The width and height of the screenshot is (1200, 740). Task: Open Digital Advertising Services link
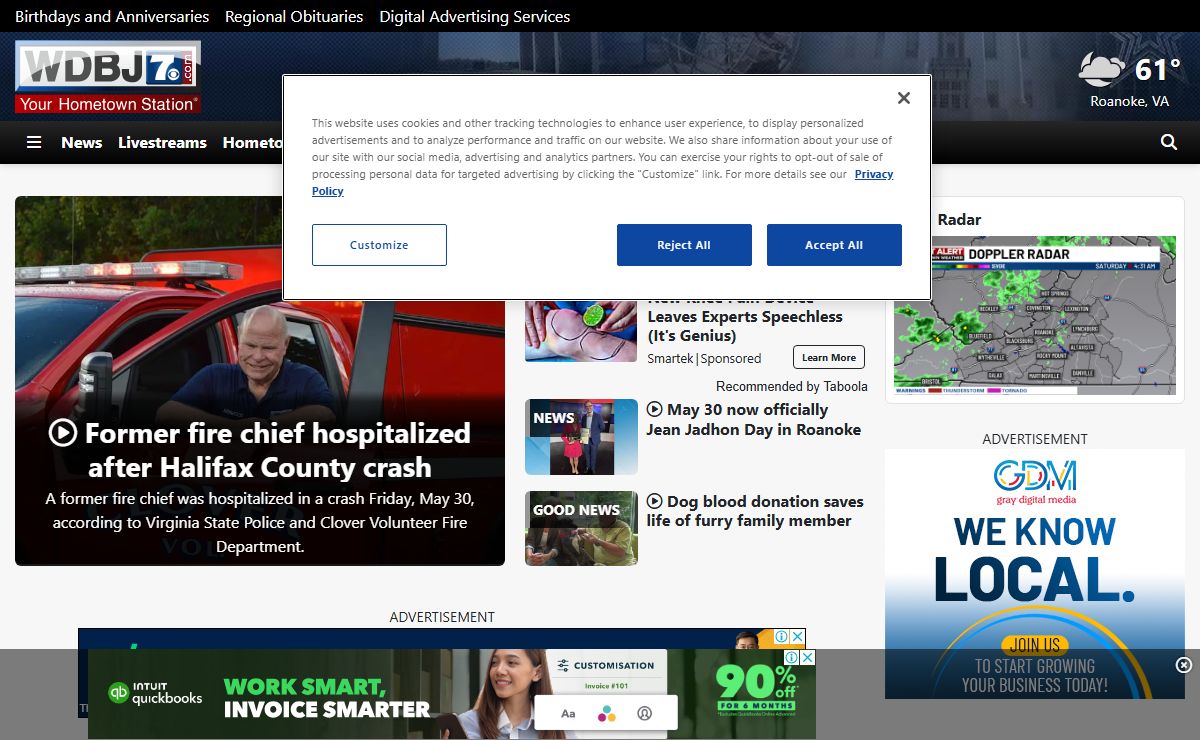coord(475,16)
